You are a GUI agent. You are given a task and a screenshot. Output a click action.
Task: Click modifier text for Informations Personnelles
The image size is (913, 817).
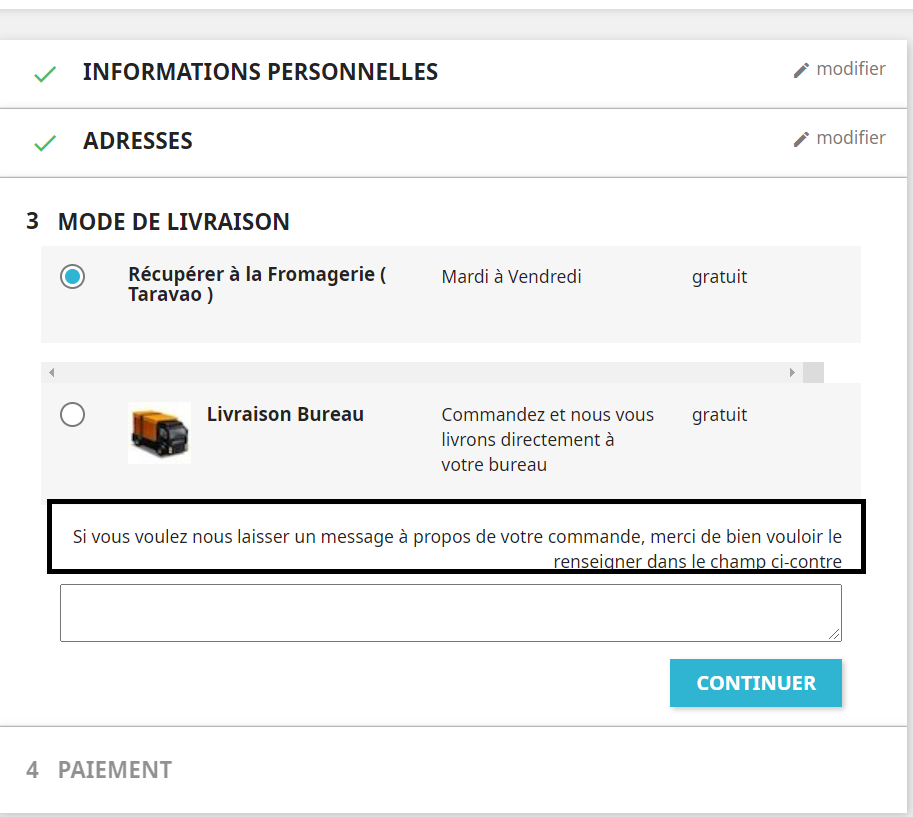(851, 69)
